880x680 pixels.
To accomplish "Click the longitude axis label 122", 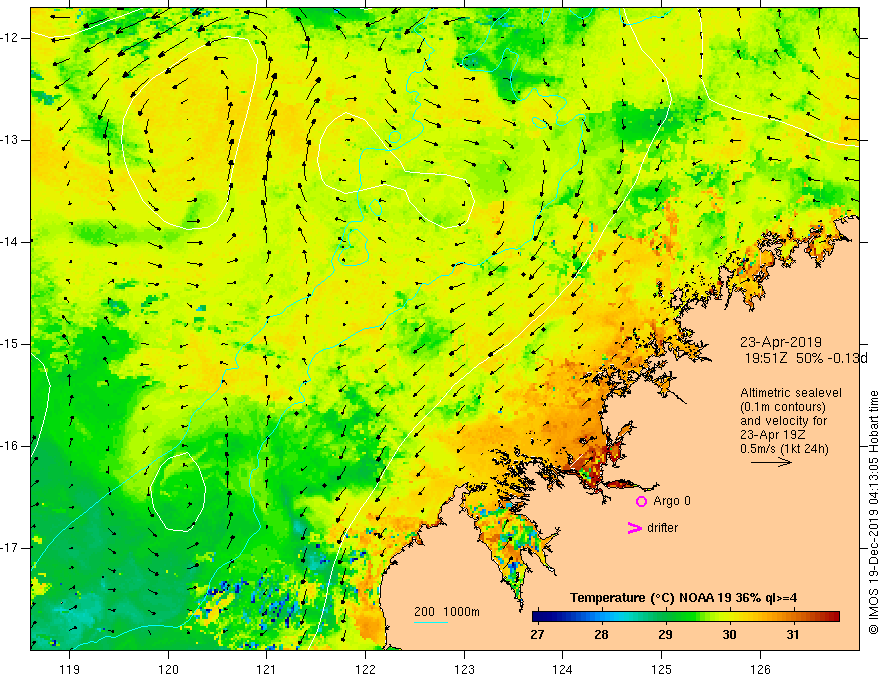I will (365, 669).
